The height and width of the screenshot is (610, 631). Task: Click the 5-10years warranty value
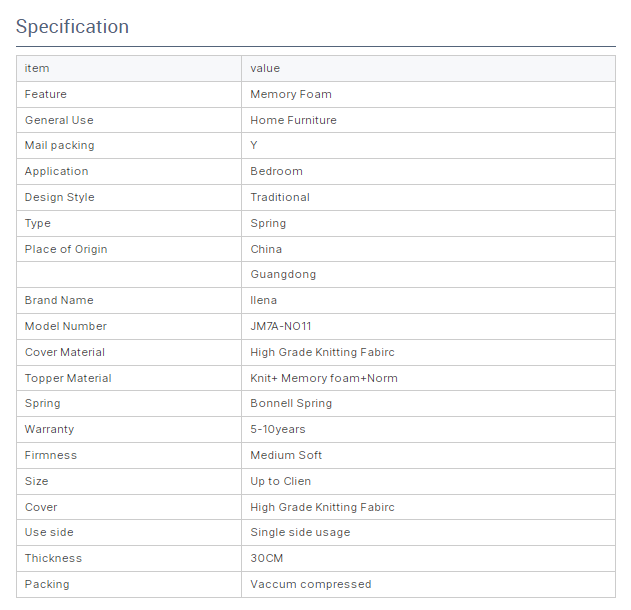(278, 429)
